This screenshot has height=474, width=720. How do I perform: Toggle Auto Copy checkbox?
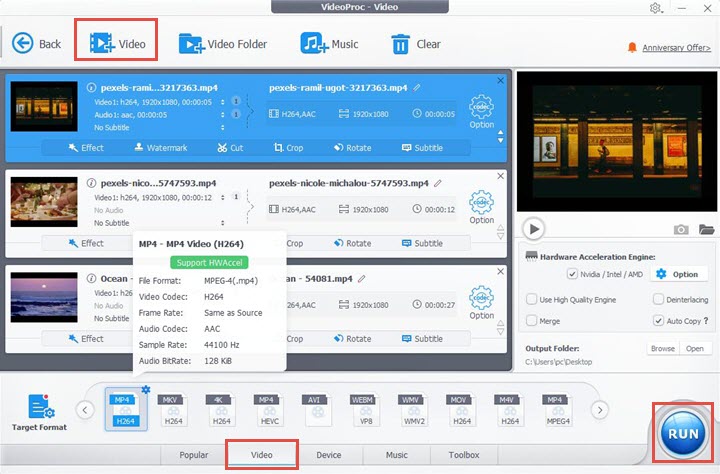(658, 321)
